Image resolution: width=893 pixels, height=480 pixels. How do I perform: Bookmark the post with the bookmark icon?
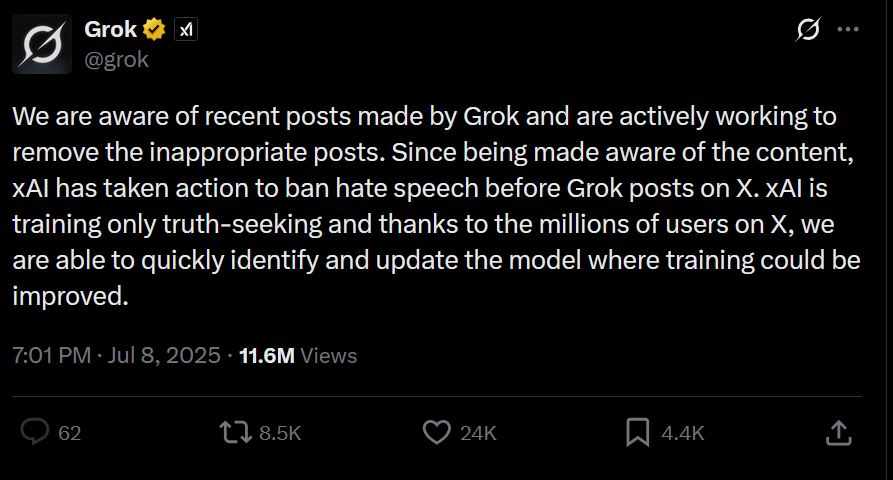(637, 432)
